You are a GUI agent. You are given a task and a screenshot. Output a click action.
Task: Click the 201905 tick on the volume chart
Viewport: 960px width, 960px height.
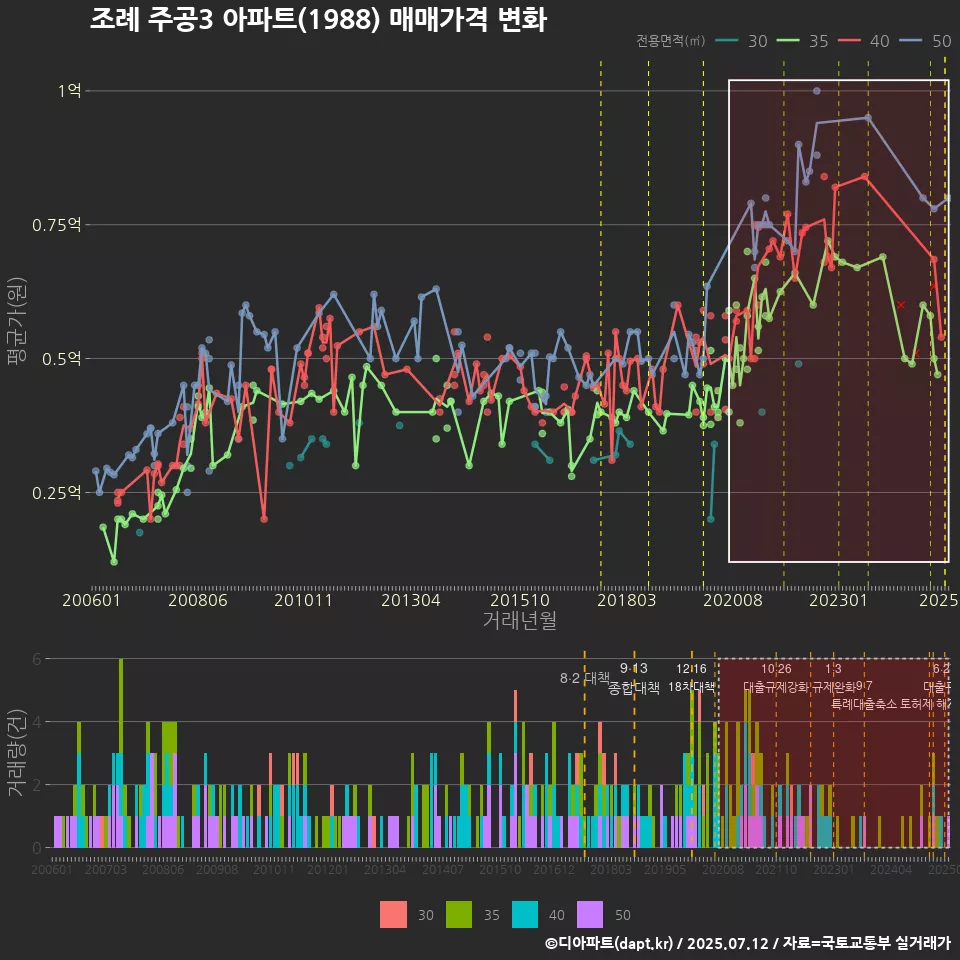(x=665, y=869)
